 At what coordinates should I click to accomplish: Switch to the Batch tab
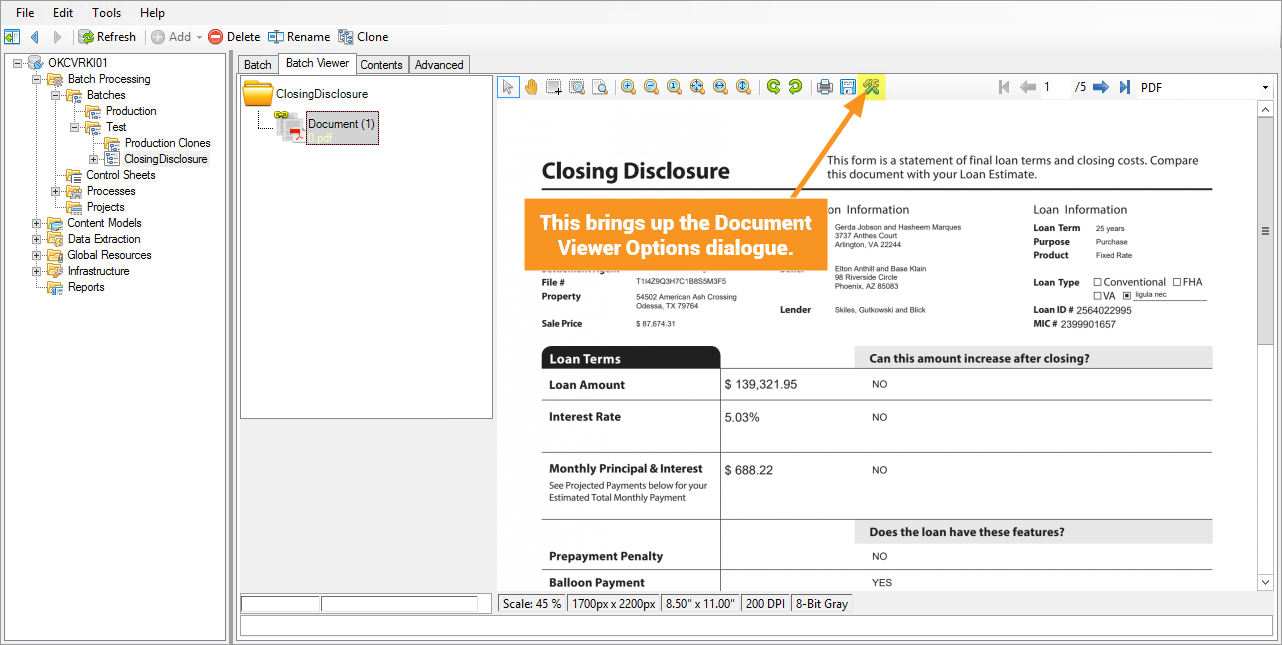(258, 65)
